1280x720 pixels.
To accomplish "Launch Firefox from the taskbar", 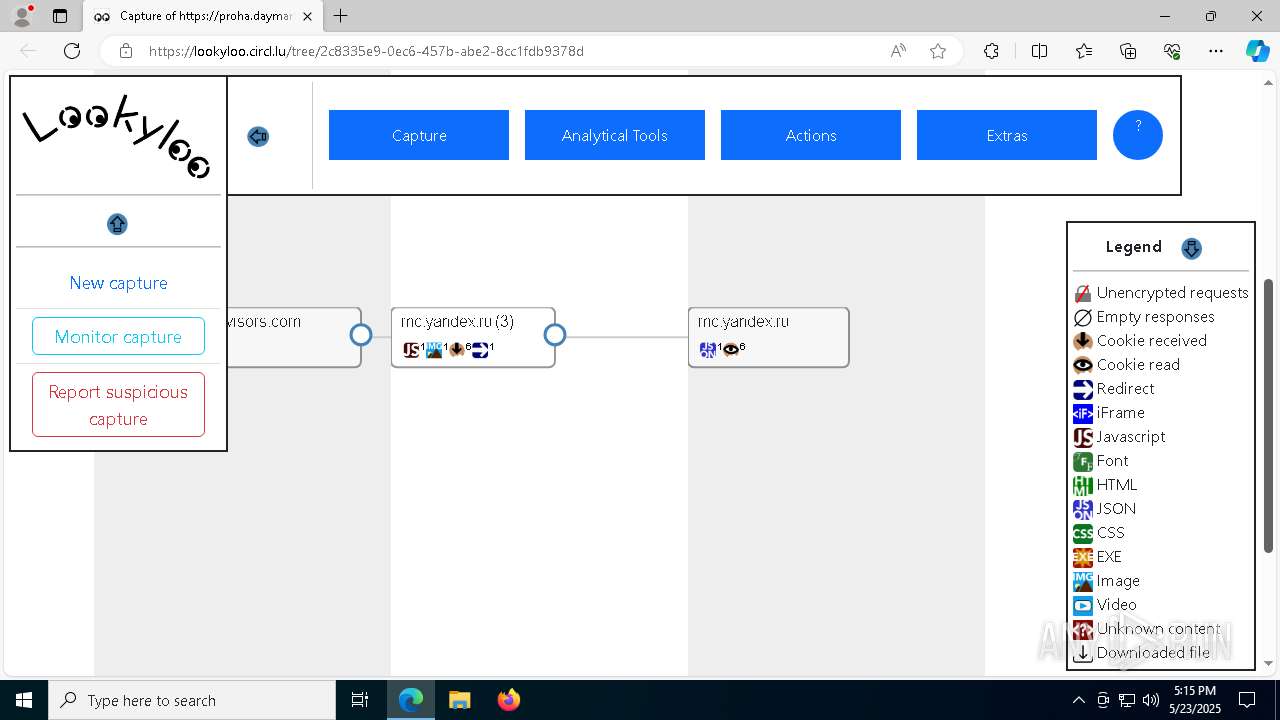I will tap(508, 700).
